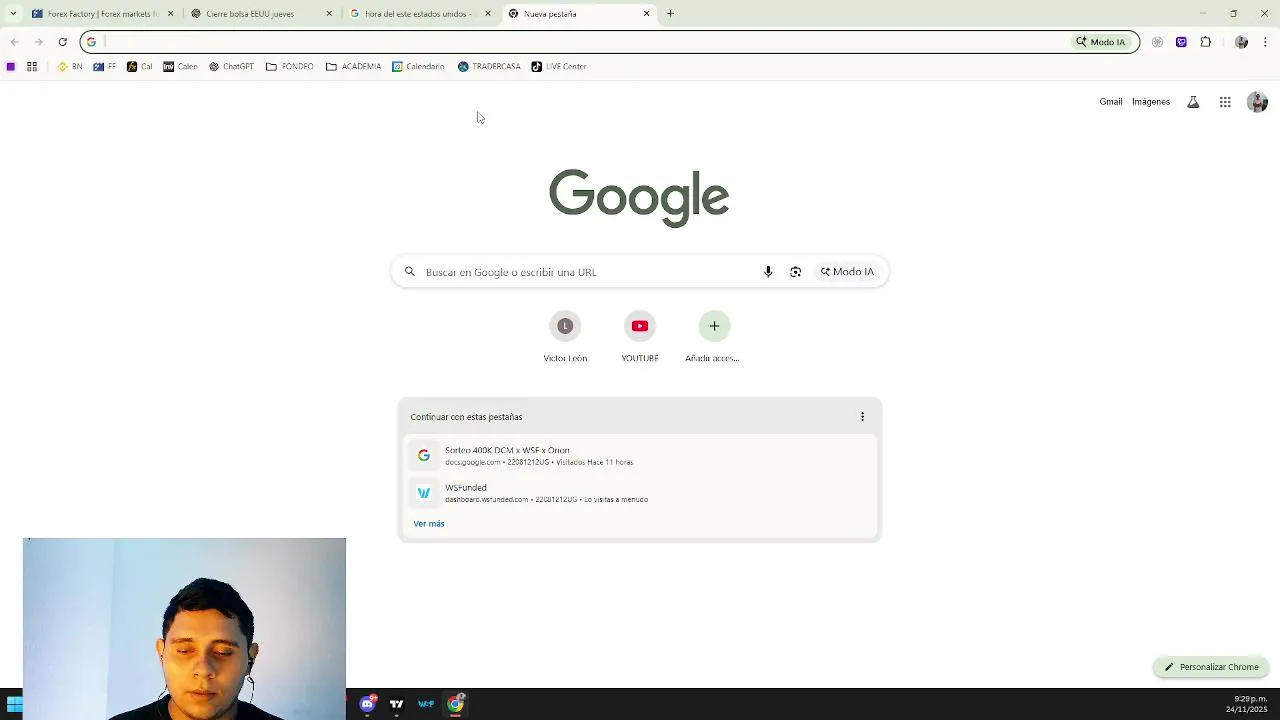
Task: Open the purple extension icon in the toolbar
Action: tap(1181, 42)
